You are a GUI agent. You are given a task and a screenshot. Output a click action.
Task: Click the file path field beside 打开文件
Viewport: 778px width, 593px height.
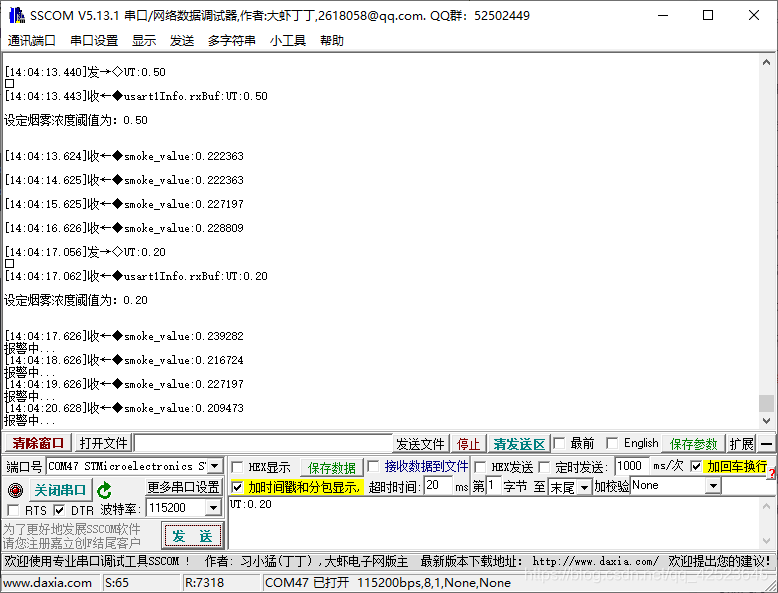pos(263,443)
